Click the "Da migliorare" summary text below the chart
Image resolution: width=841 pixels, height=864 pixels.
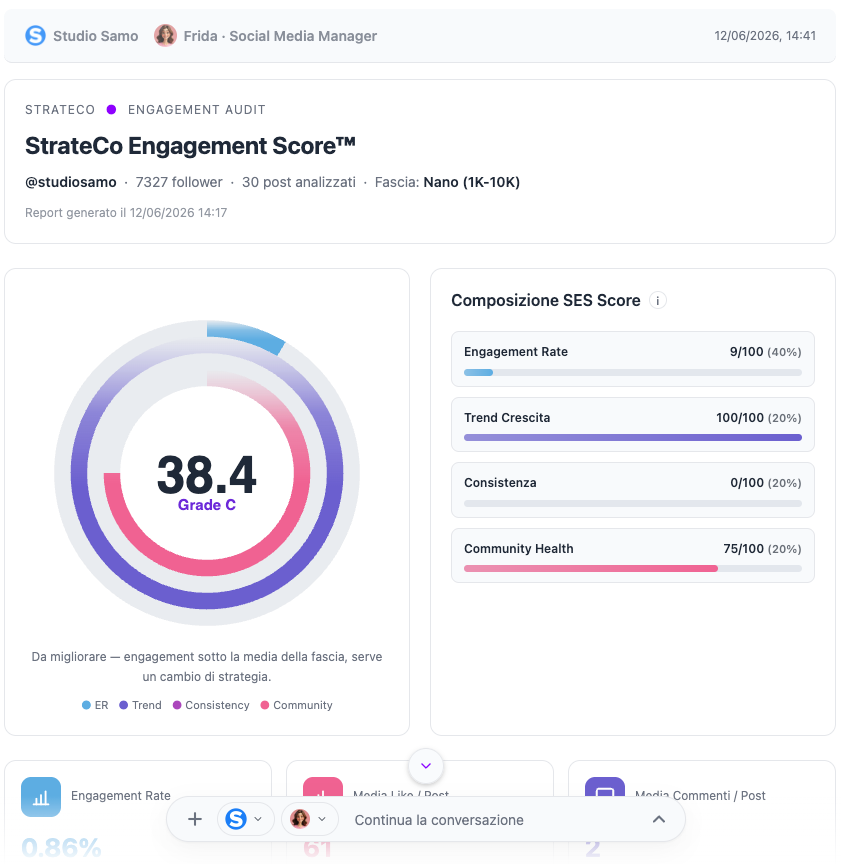point(207,667)
